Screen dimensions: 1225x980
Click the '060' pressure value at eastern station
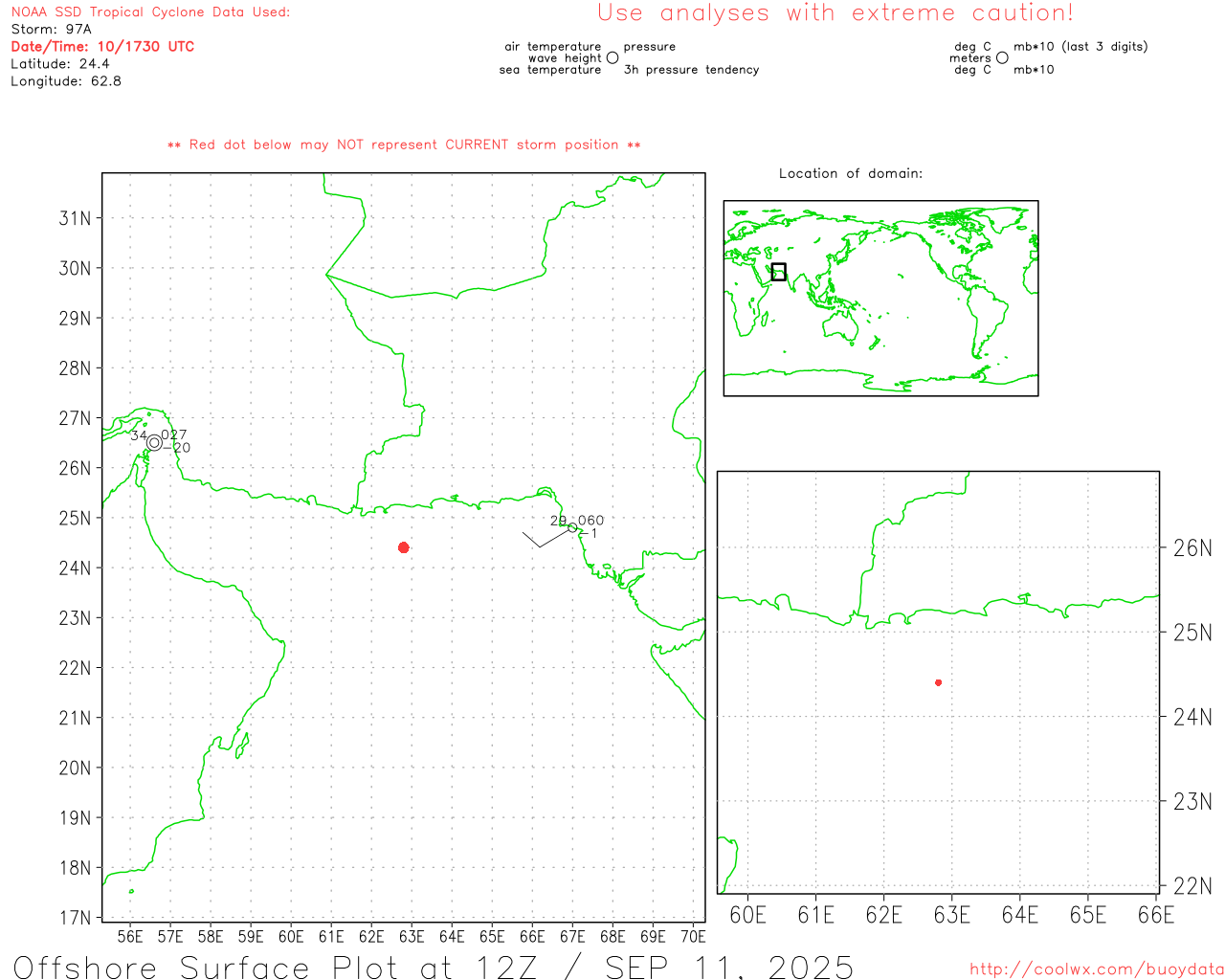tap(590, 521)
